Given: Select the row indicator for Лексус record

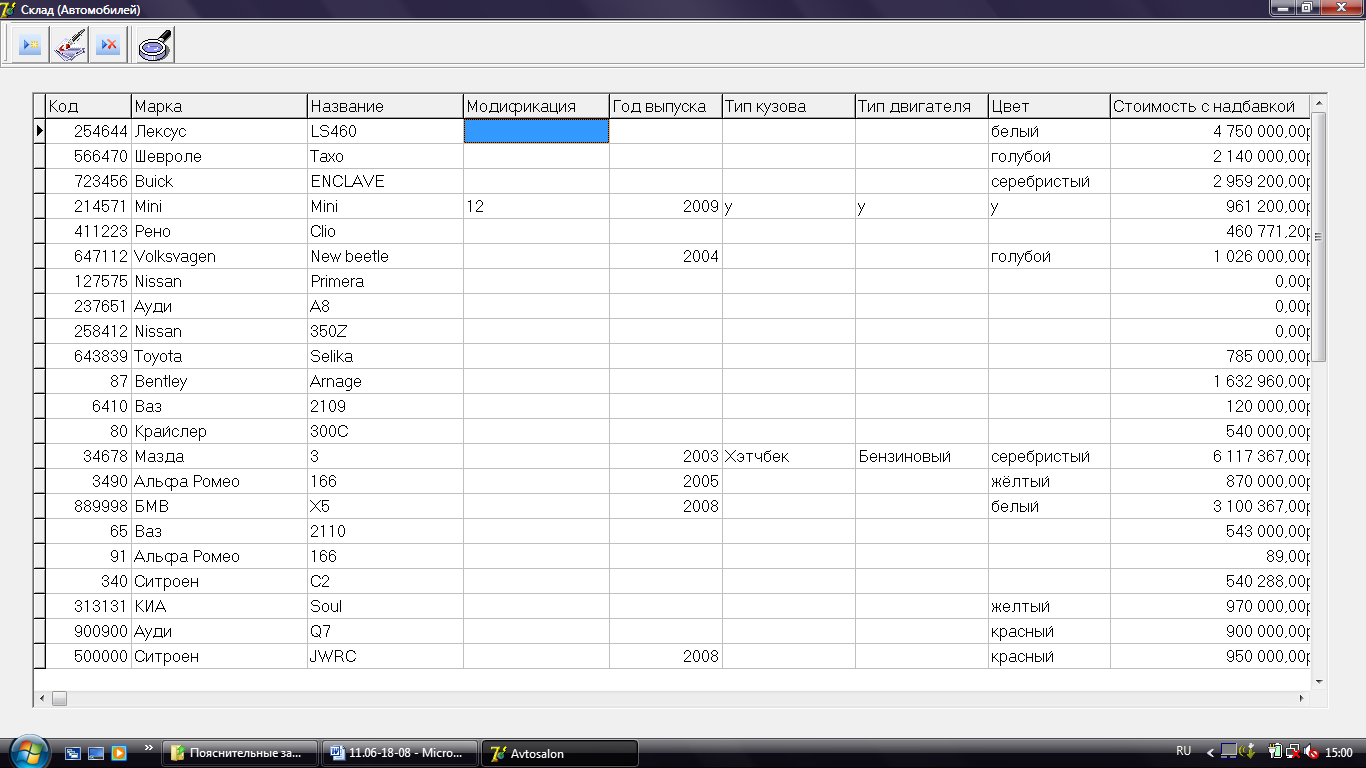Looking at the screenshot, I should point(40,131).
